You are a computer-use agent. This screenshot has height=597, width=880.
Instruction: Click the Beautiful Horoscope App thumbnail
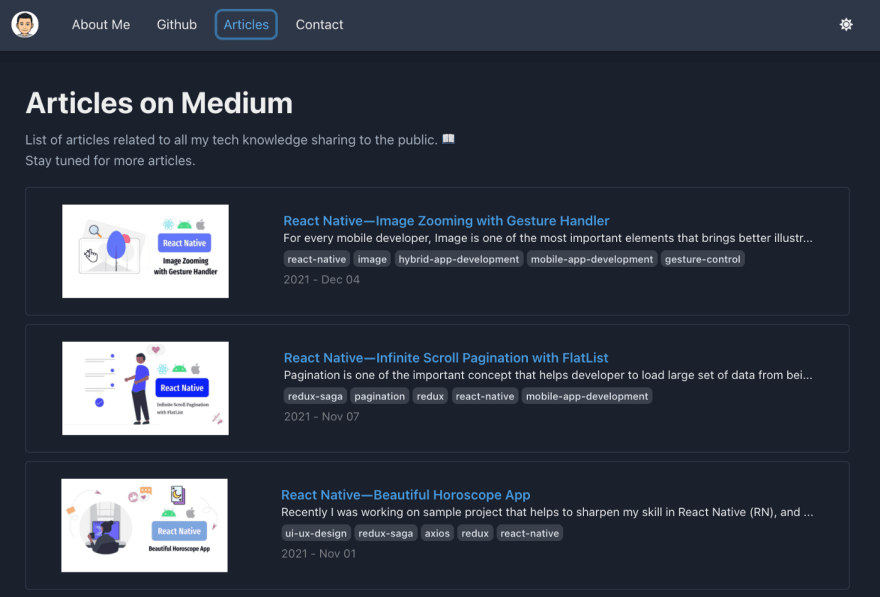(144, 525)
